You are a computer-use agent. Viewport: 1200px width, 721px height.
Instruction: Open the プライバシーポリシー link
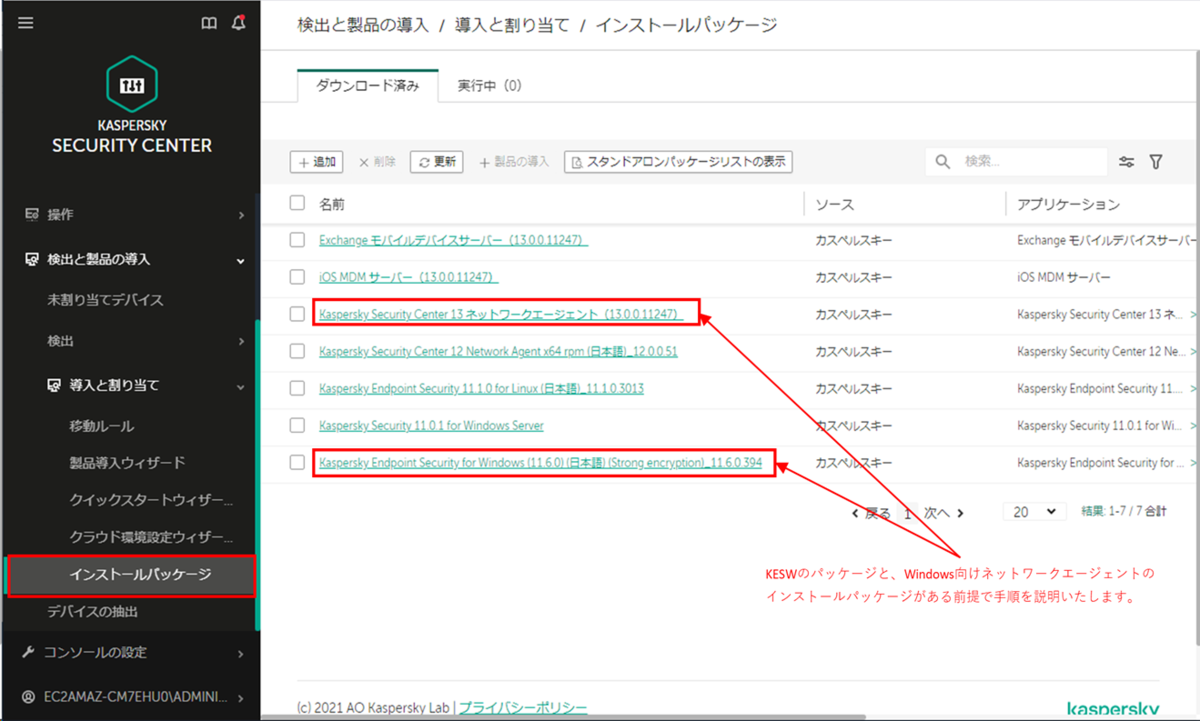tap(521, 706)
